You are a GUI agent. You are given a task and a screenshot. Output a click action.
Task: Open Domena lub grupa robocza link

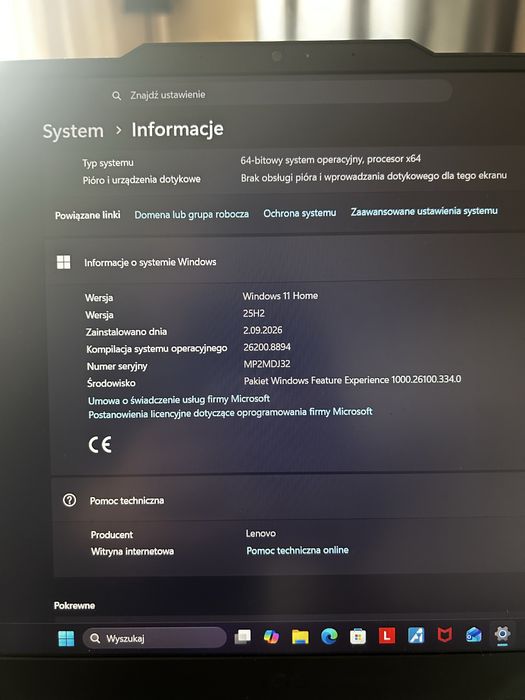(192, 215)
